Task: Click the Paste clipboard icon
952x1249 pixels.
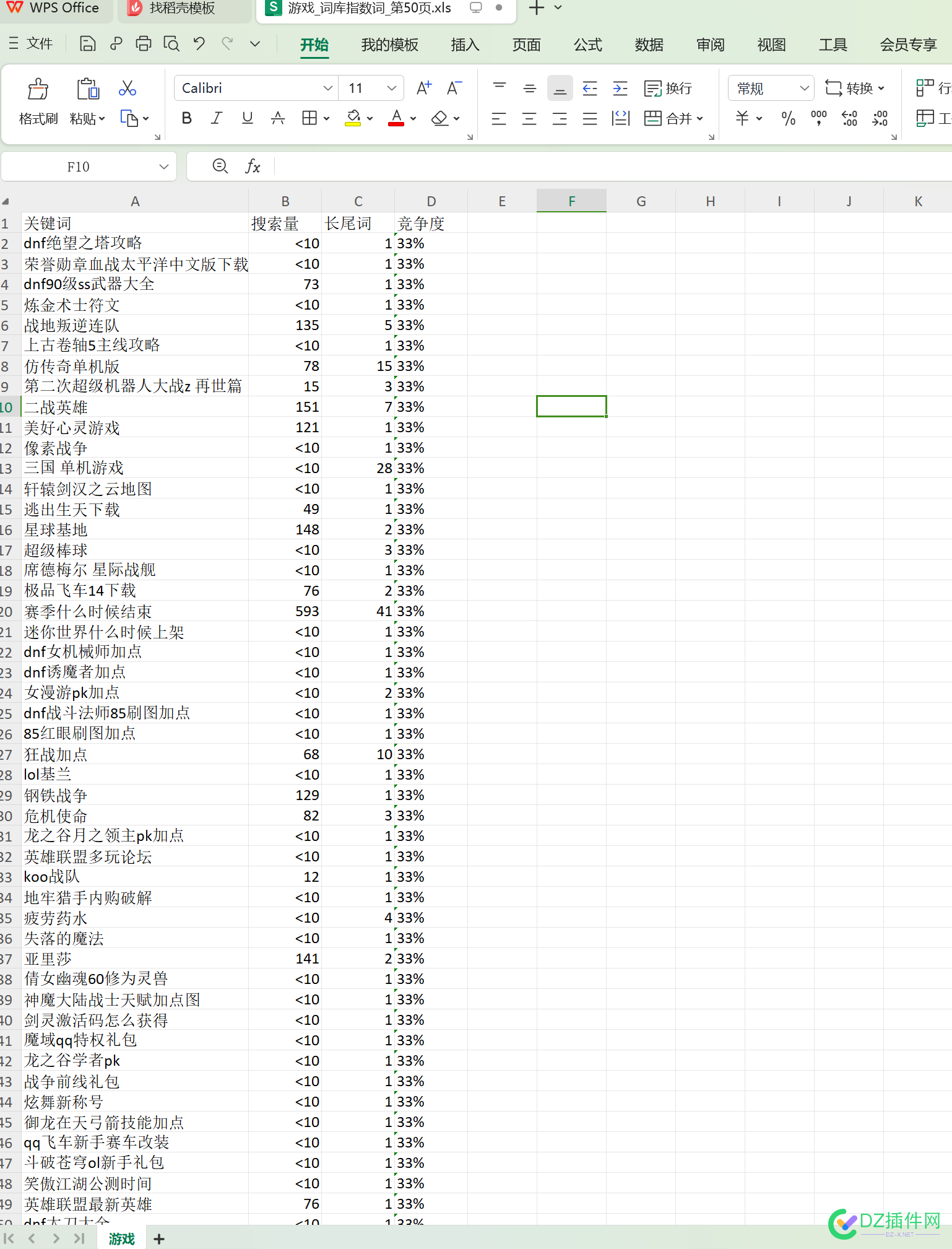Action: point(88,89)
